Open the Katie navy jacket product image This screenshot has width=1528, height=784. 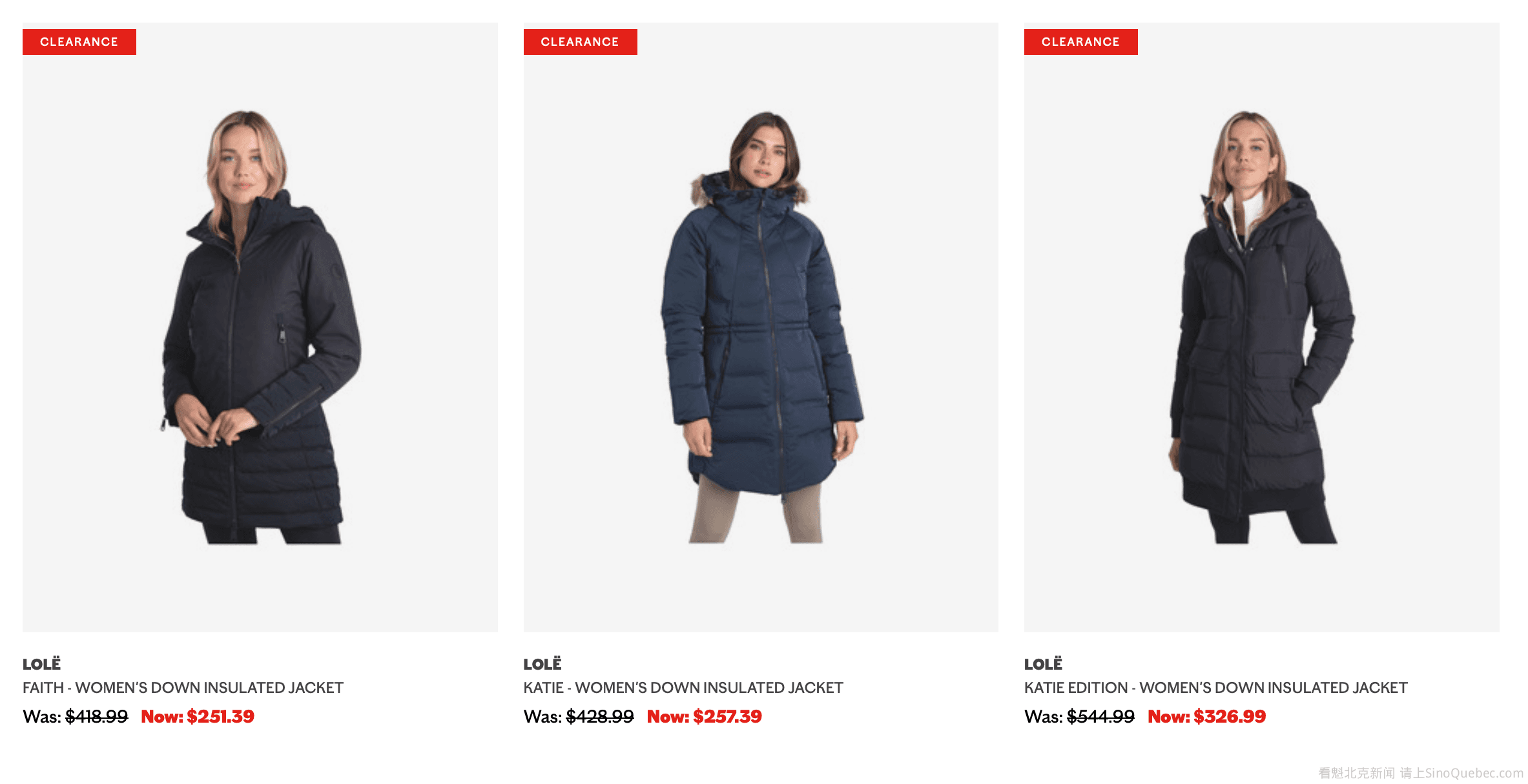761,327
